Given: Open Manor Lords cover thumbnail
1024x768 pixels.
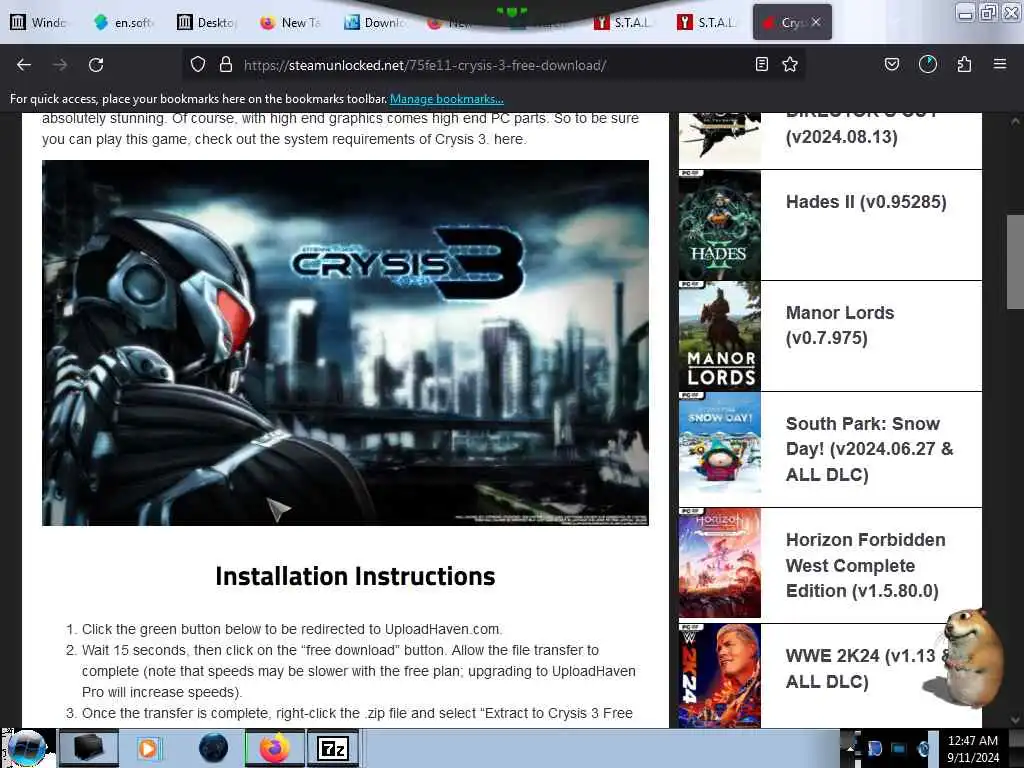Looking at the screenshot, I should pyautogui.click(x=720, y=336).
